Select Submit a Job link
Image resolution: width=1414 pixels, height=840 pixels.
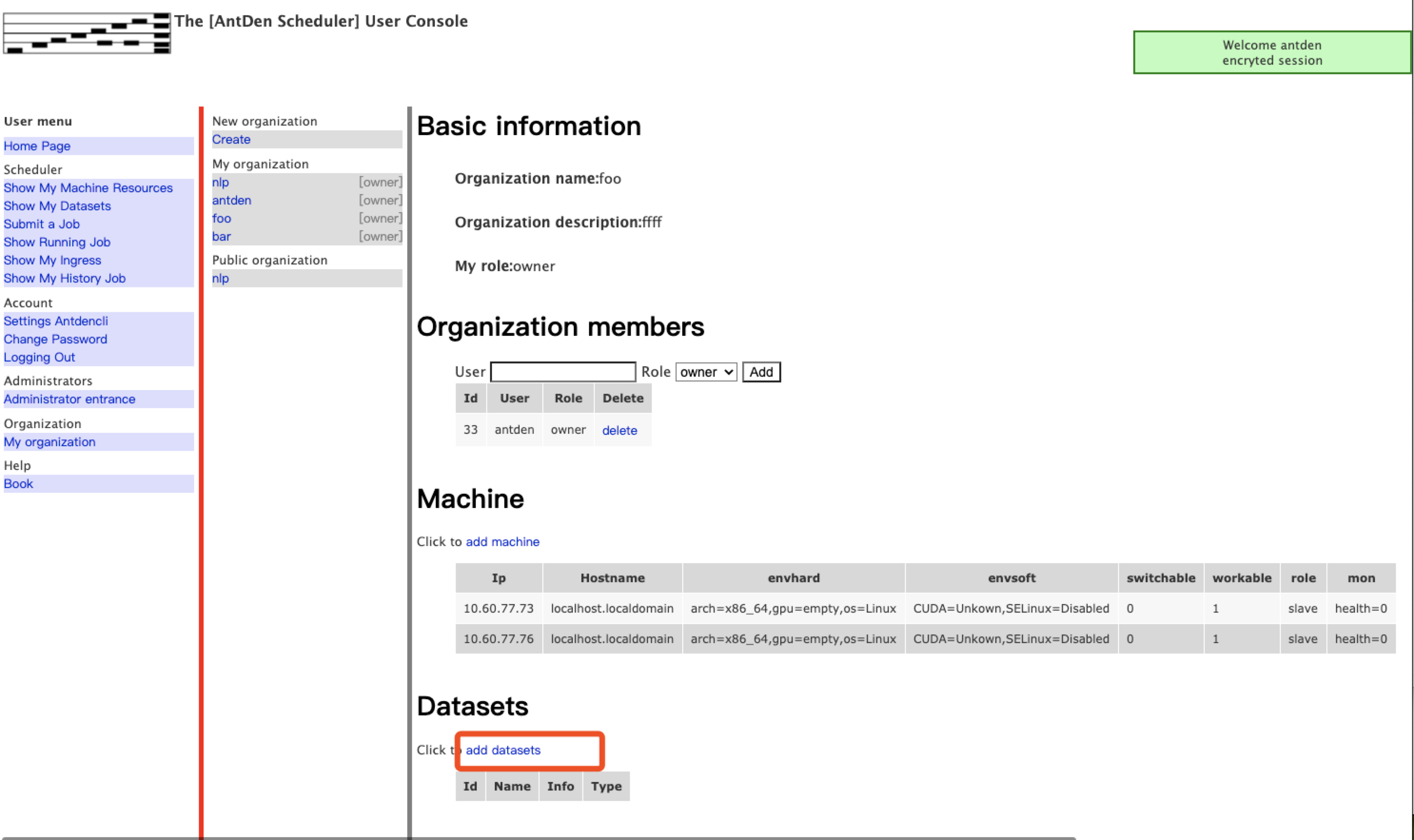pyautogui.click(x=42, y=224)
